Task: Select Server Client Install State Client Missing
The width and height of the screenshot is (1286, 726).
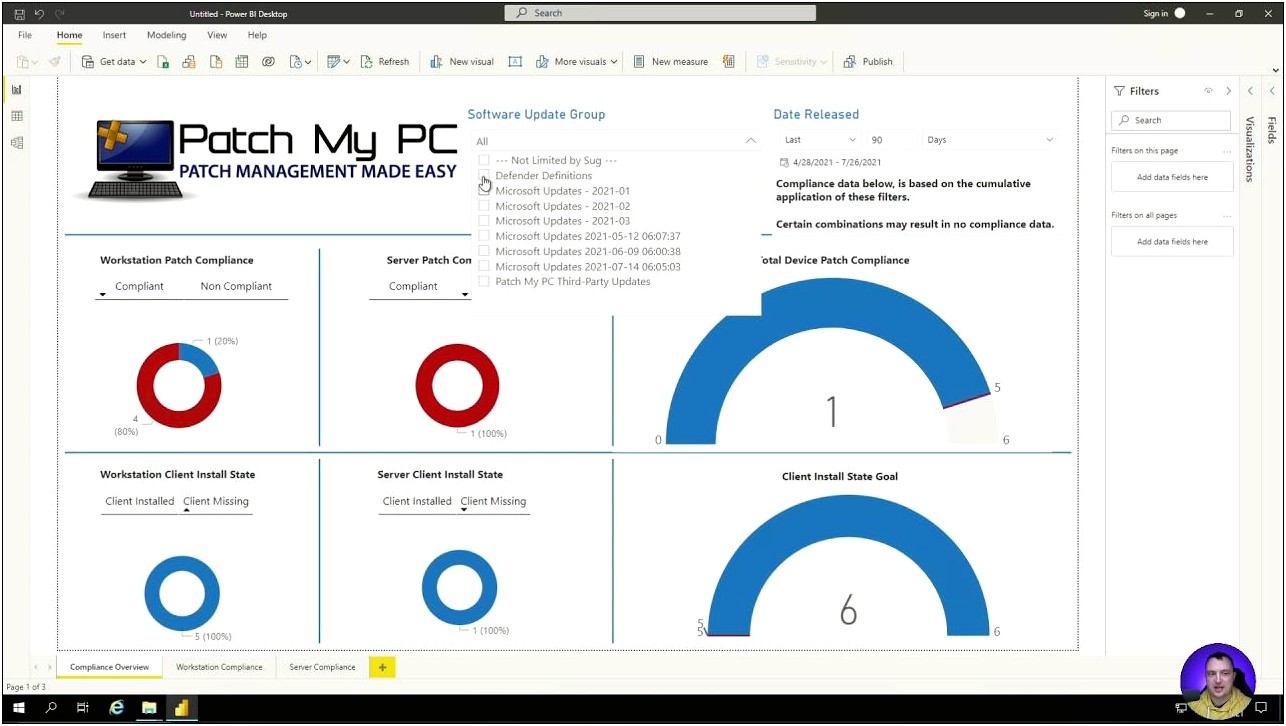Action: [493, 501]
